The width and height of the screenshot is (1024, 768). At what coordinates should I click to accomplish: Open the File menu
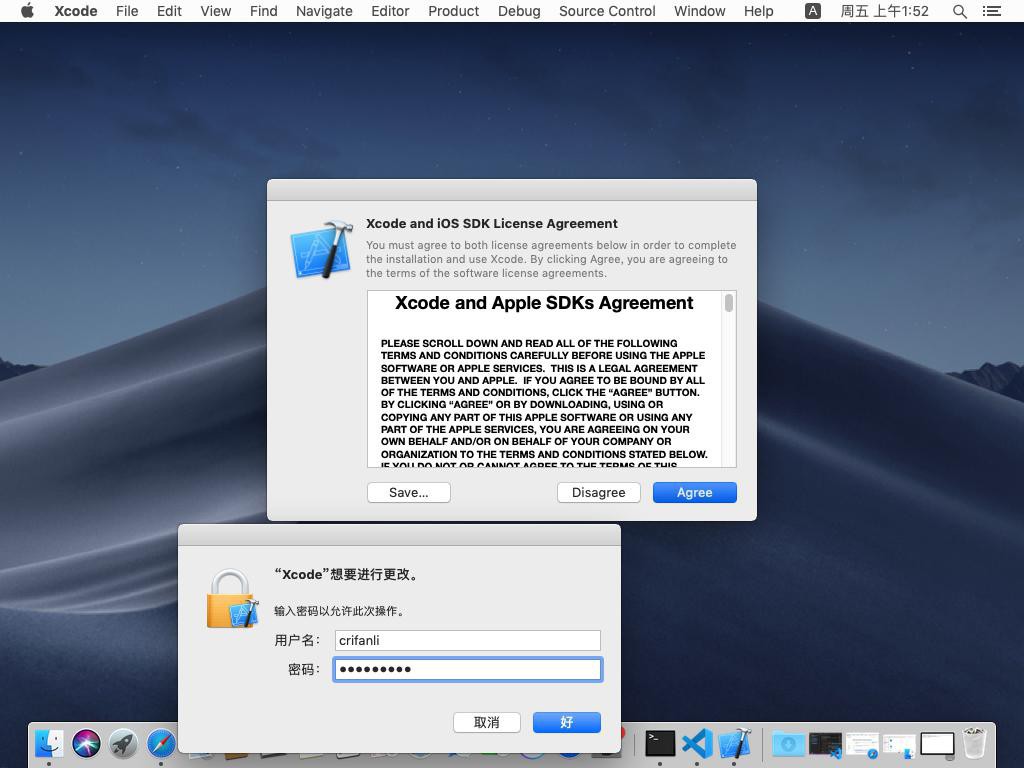127,11
